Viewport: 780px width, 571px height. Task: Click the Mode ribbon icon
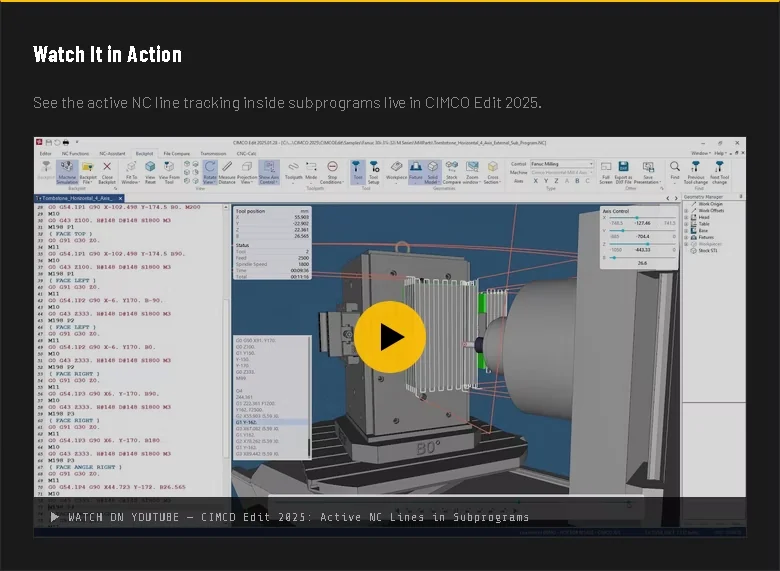pyautogui.click(x=311, y=171)
